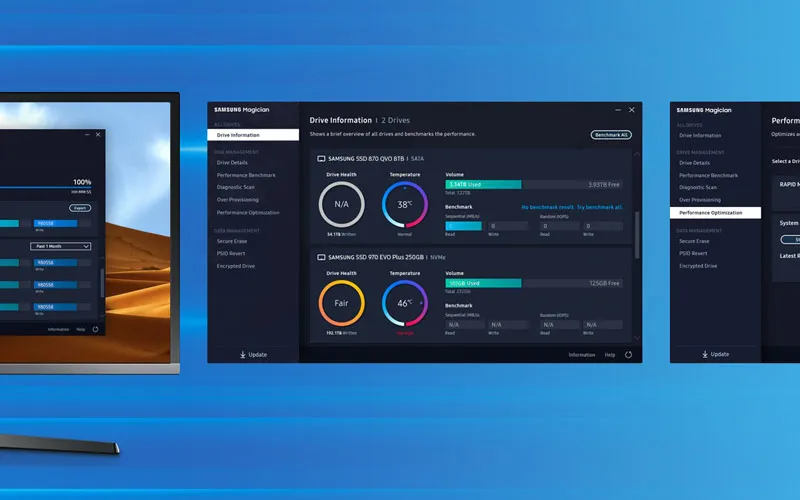The image size is (800, 500).
Task: Click 870 QVO volume usage bar
Action: (x=534, y=184)
